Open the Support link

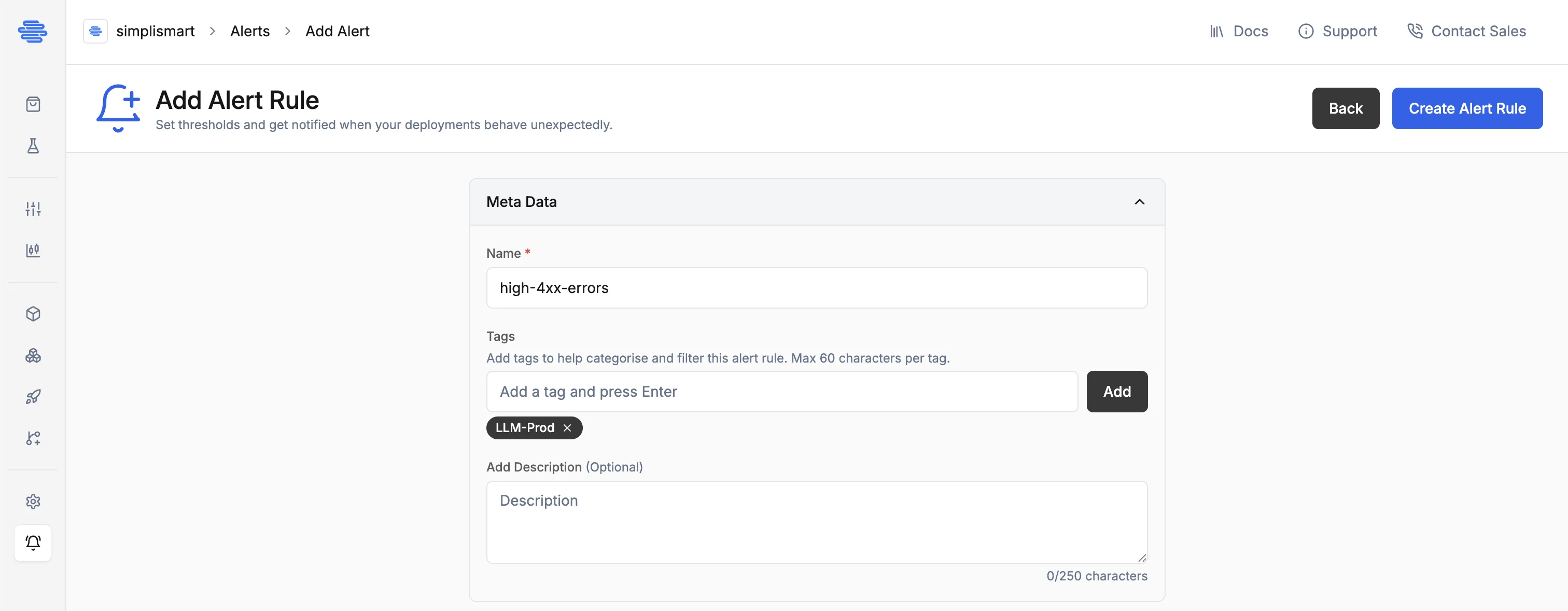(x=1337, y=31)
